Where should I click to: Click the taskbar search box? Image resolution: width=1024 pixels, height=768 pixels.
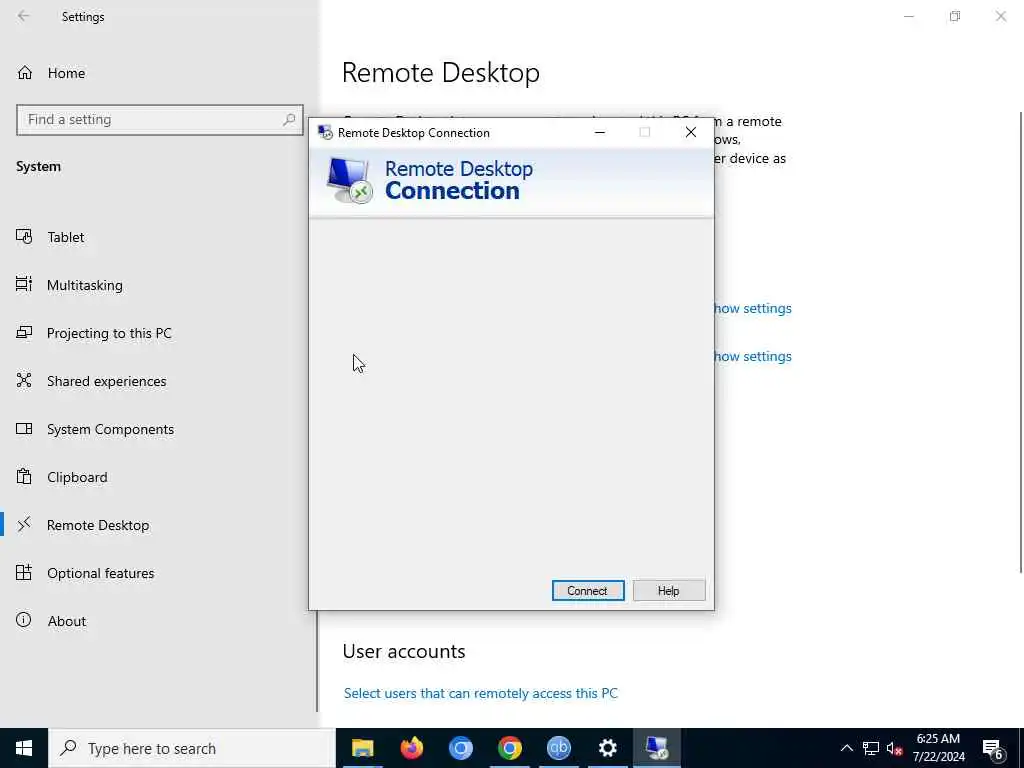tap(192, 748)
